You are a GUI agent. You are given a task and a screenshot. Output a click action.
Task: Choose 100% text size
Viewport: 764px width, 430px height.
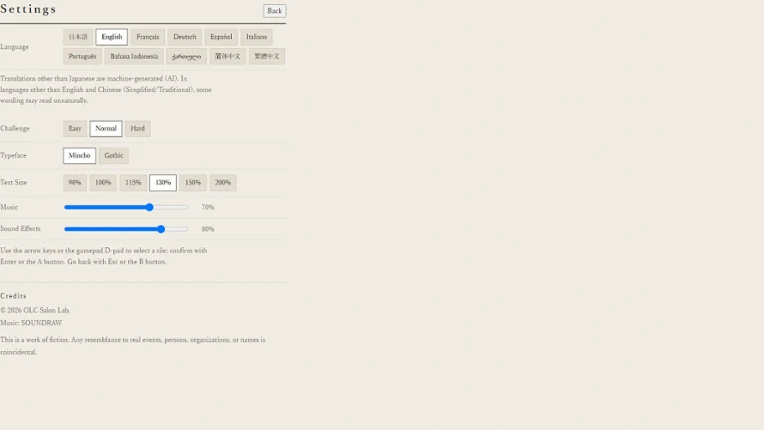tap(103, 183)
